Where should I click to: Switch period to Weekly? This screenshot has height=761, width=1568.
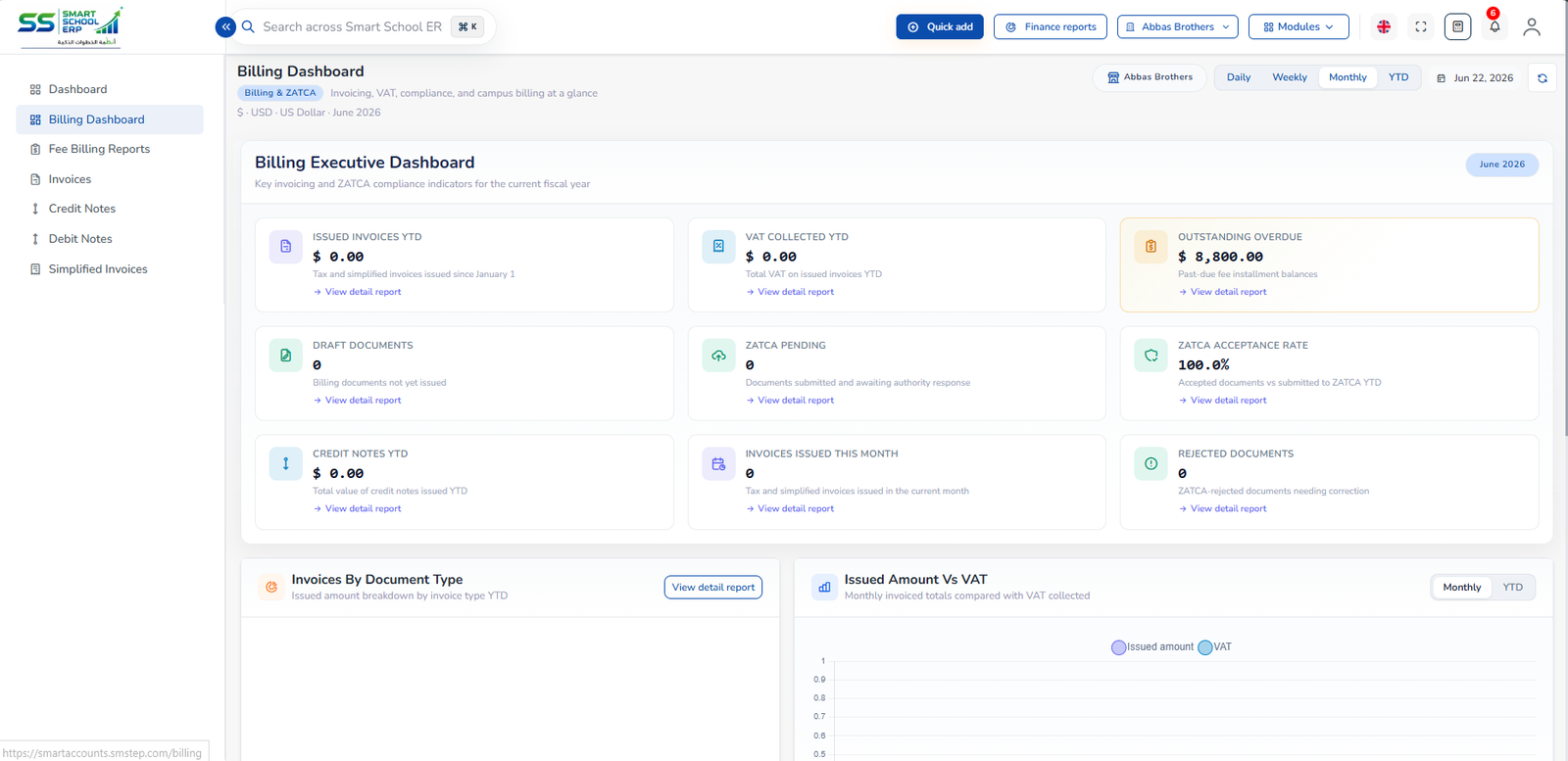point(1290,77)
